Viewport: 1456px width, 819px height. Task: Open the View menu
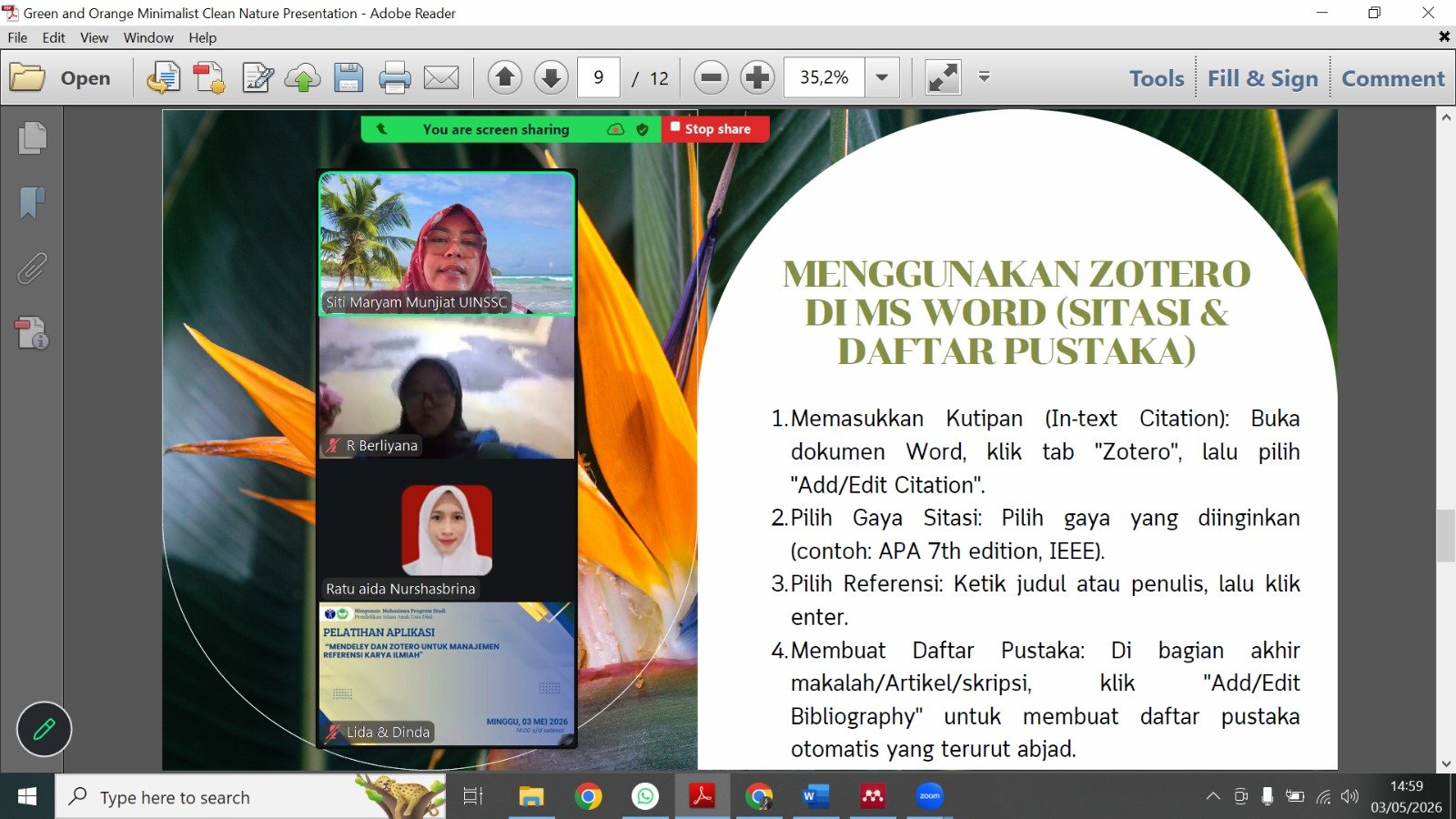point(94,37)
